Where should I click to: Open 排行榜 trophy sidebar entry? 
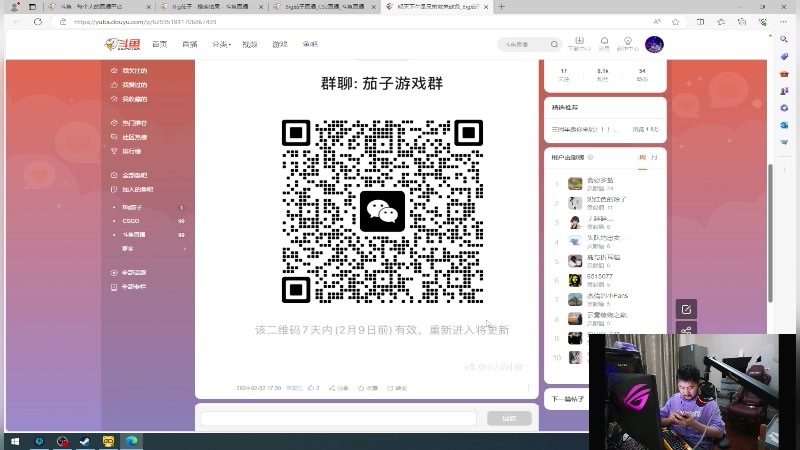click(x=127, y=152)
